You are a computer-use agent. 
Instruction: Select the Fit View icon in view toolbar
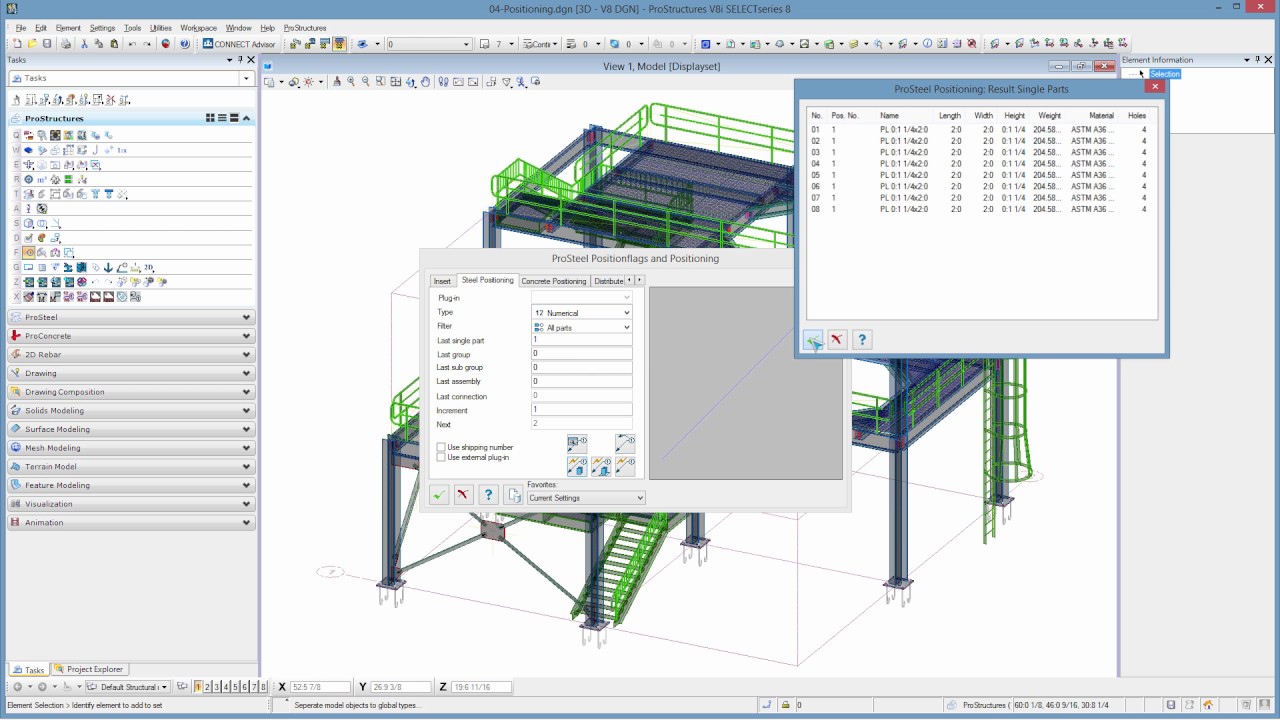(396, 82)
